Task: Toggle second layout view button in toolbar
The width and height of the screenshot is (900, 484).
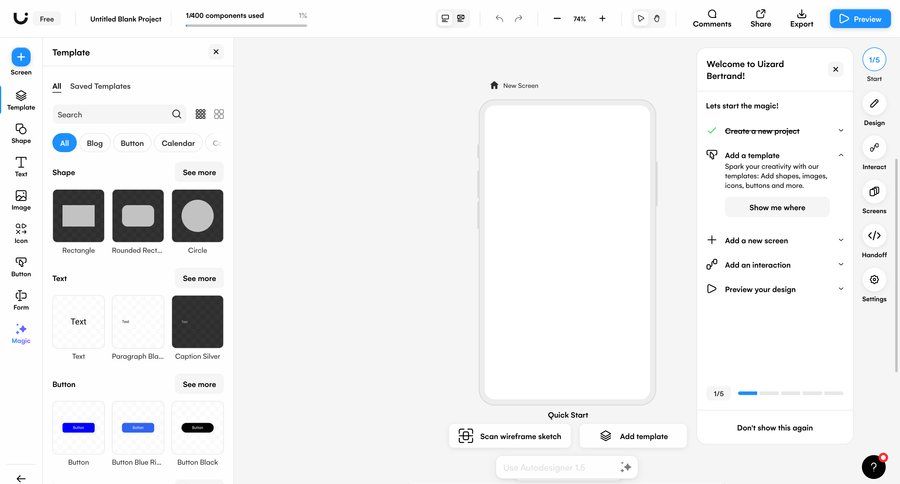Action: [460, 18]
